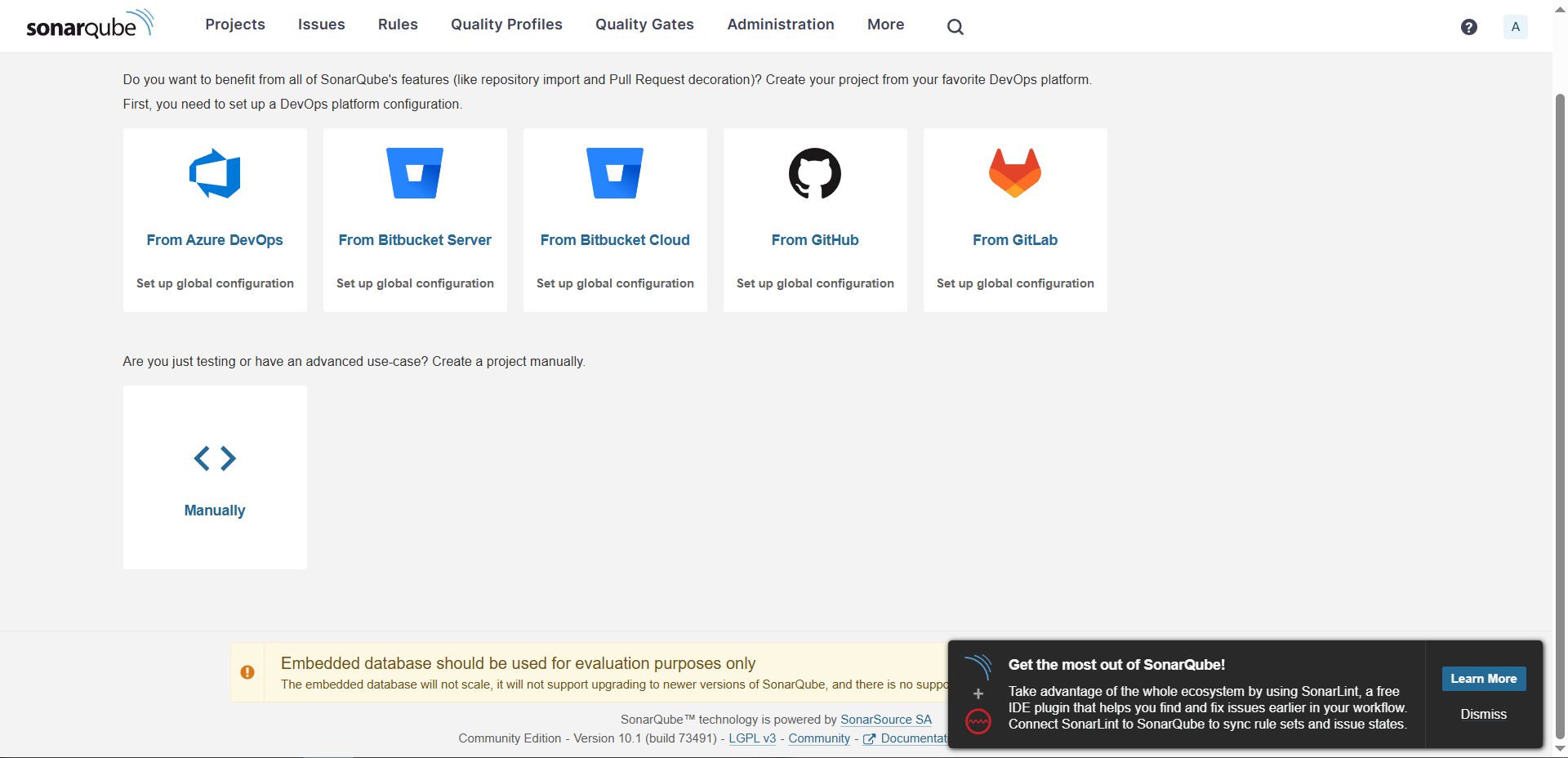This screenshot has height=758, width=1568.
Task: Click the SonarQube wave icon in promo
Action: pos(978,667)
